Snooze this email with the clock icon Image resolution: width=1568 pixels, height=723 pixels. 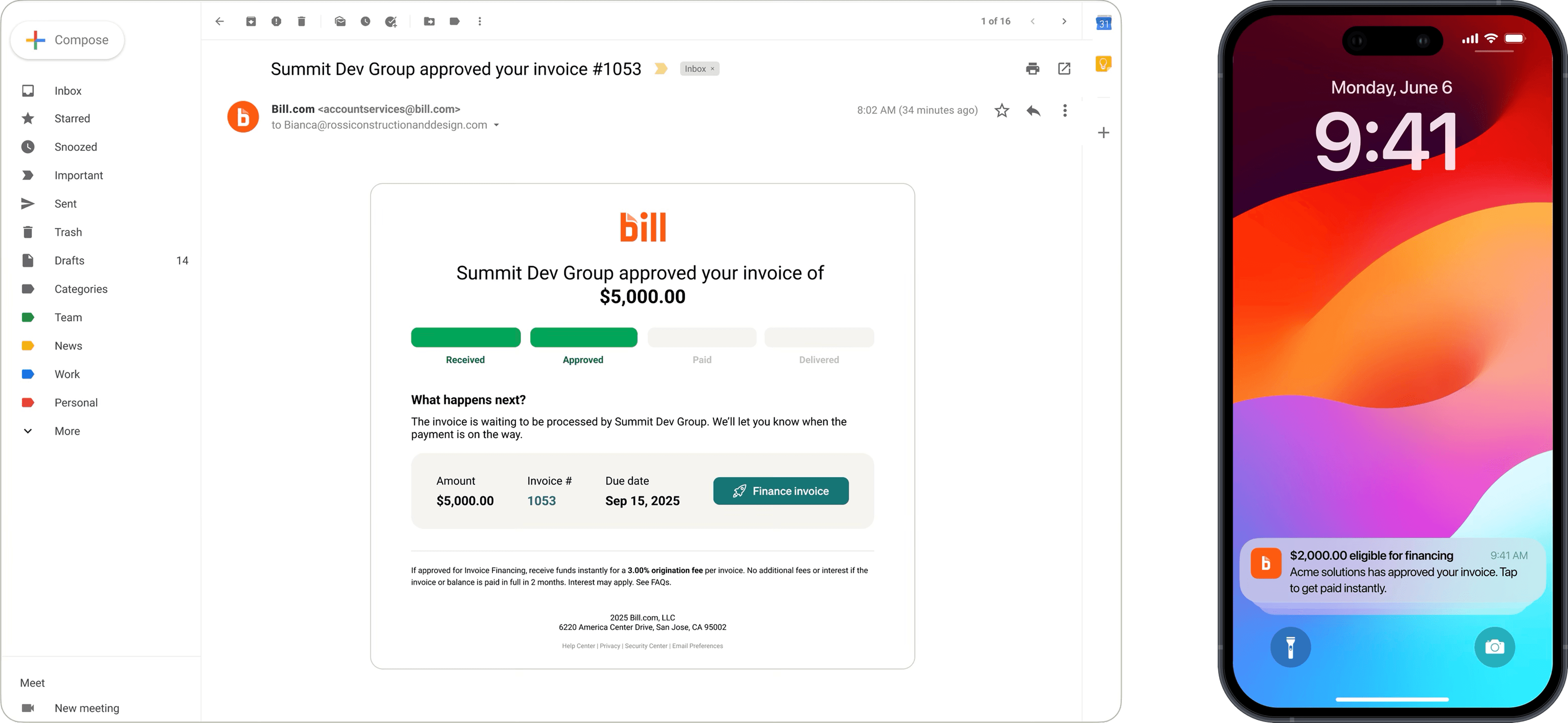pos(365,21)
